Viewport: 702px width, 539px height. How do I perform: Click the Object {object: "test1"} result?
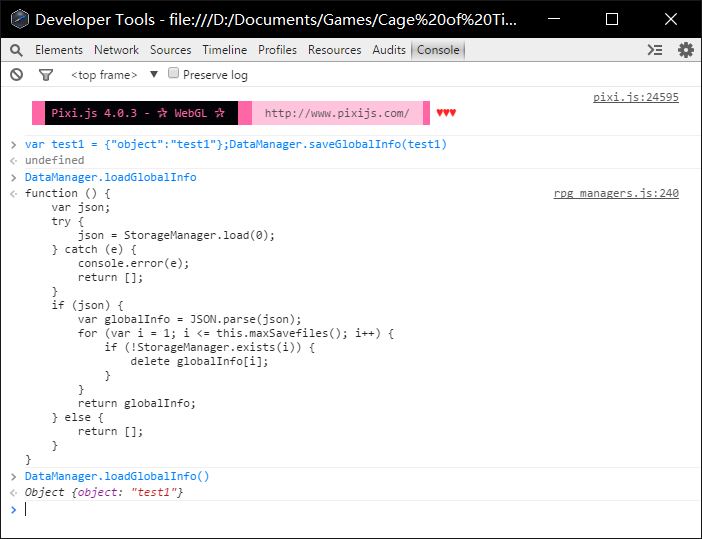tap(104, 492)
